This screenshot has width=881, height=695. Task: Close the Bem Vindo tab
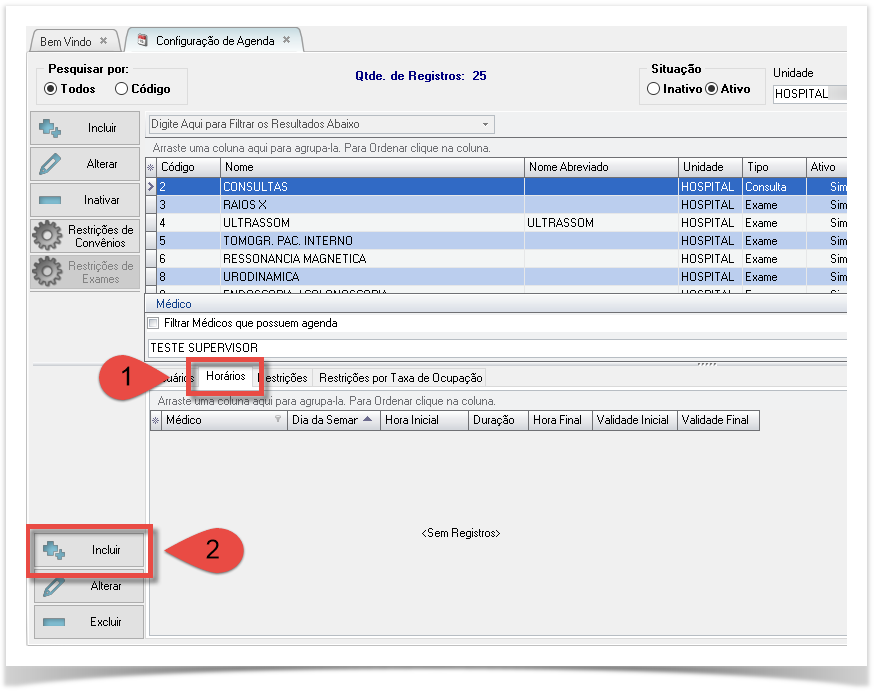[103, 41]
